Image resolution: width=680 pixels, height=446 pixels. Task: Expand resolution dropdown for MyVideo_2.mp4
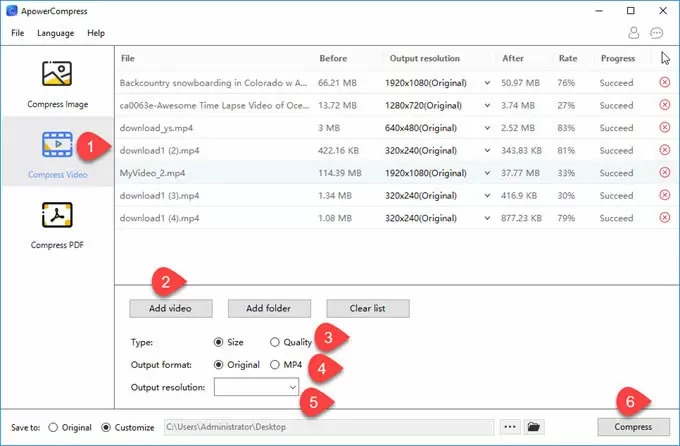[x=487, y=173]
